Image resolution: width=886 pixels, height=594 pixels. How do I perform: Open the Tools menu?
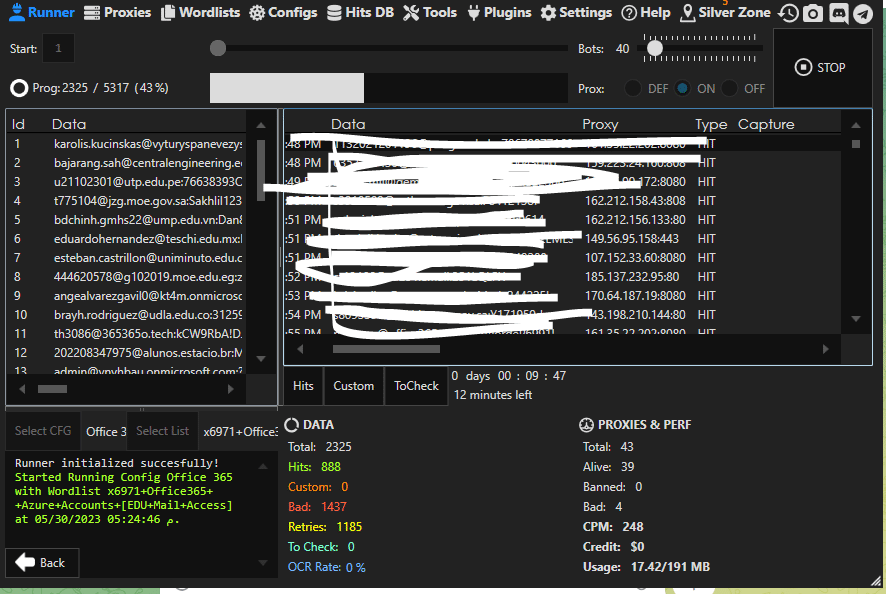430,13
